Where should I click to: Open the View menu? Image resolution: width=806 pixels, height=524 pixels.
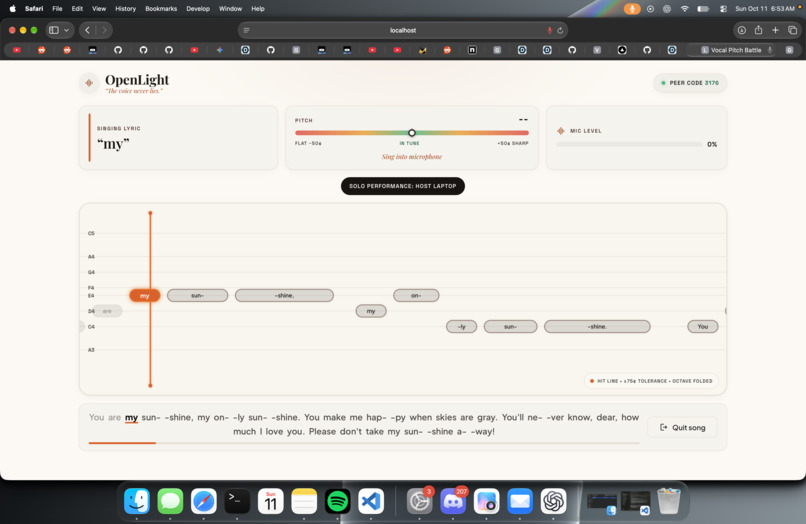click(99, 9)
